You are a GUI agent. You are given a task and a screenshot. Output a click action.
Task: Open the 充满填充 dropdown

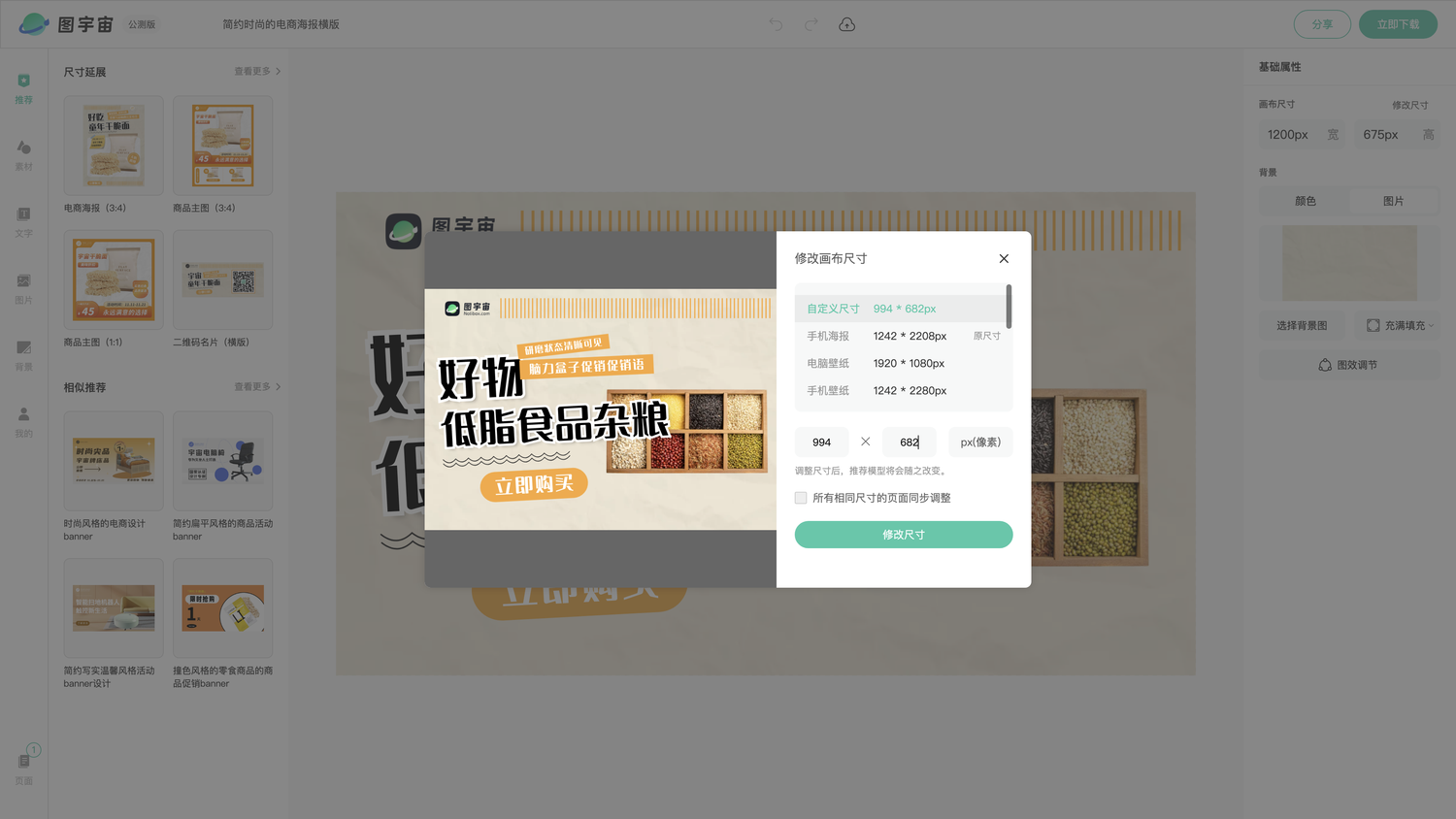1400,325
